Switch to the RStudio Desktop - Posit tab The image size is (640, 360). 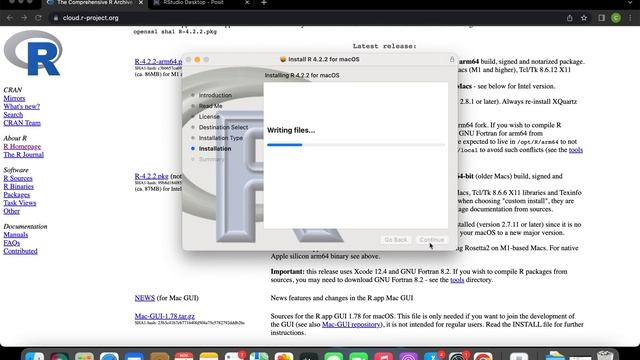coord(193,3)
